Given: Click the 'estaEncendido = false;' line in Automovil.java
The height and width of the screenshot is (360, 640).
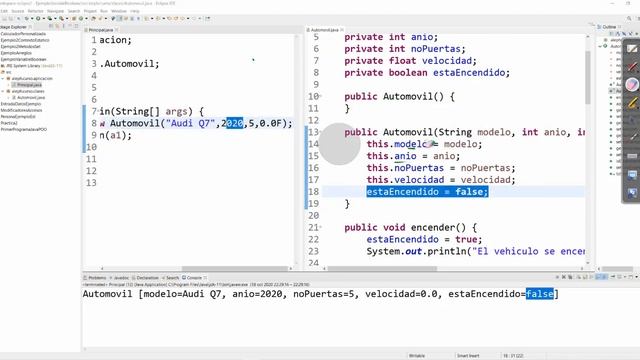Looking at the screenshot, I should coord(427,191).
